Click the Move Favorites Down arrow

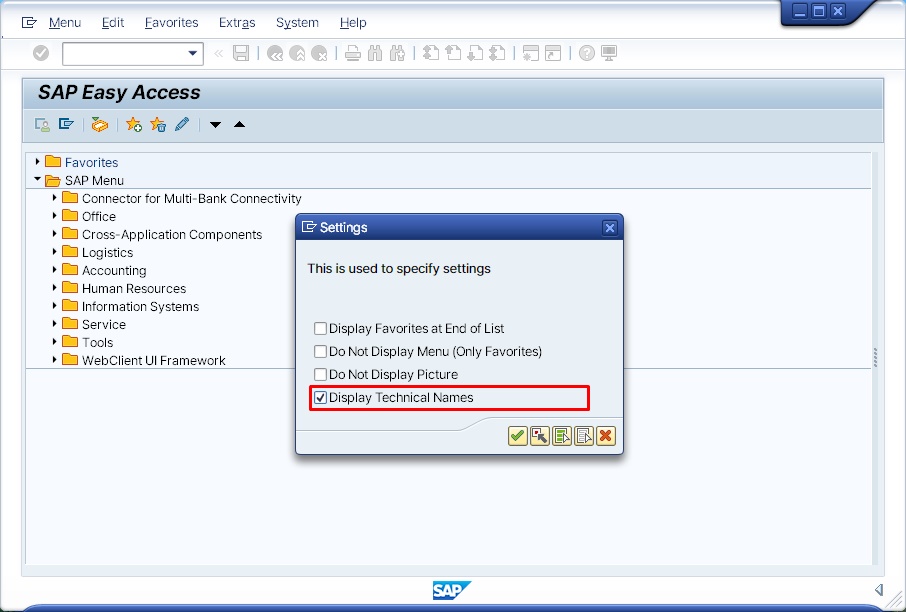point(216,125)
